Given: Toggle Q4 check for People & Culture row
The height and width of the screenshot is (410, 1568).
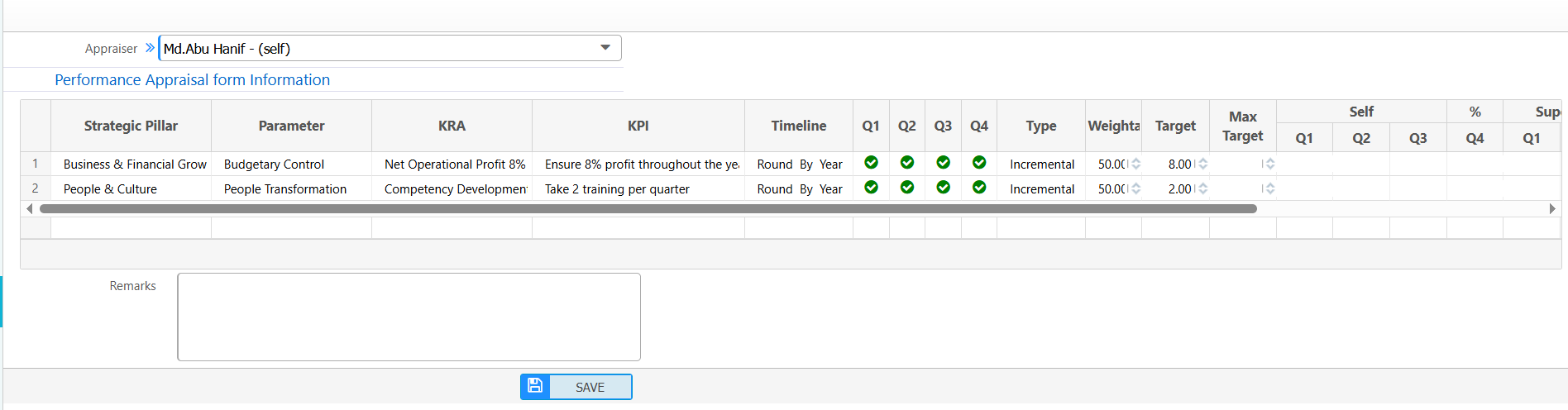Looking at the screenshot, I should click(979, 188).
